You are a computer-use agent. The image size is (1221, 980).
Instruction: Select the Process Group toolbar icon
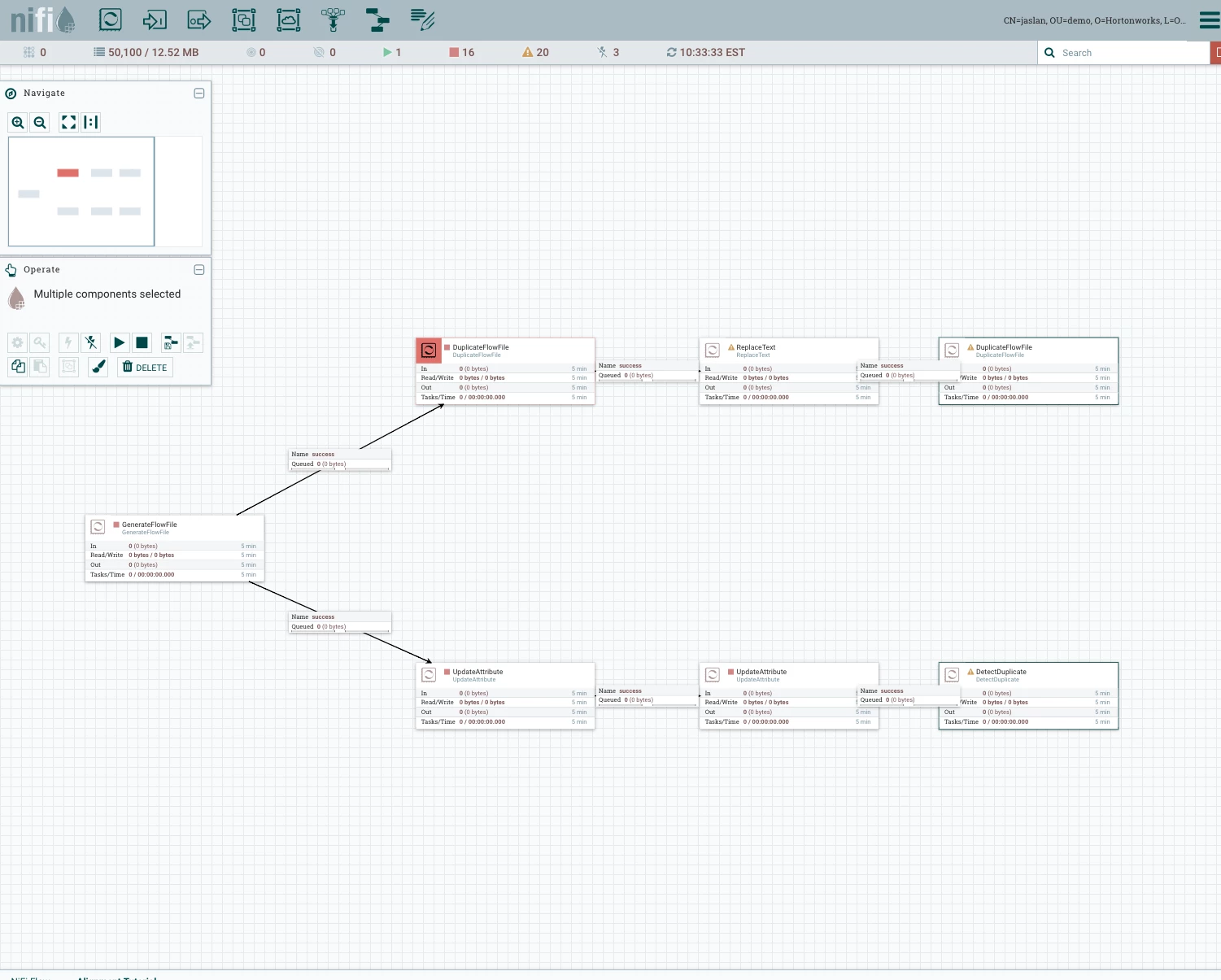(244, 20)
